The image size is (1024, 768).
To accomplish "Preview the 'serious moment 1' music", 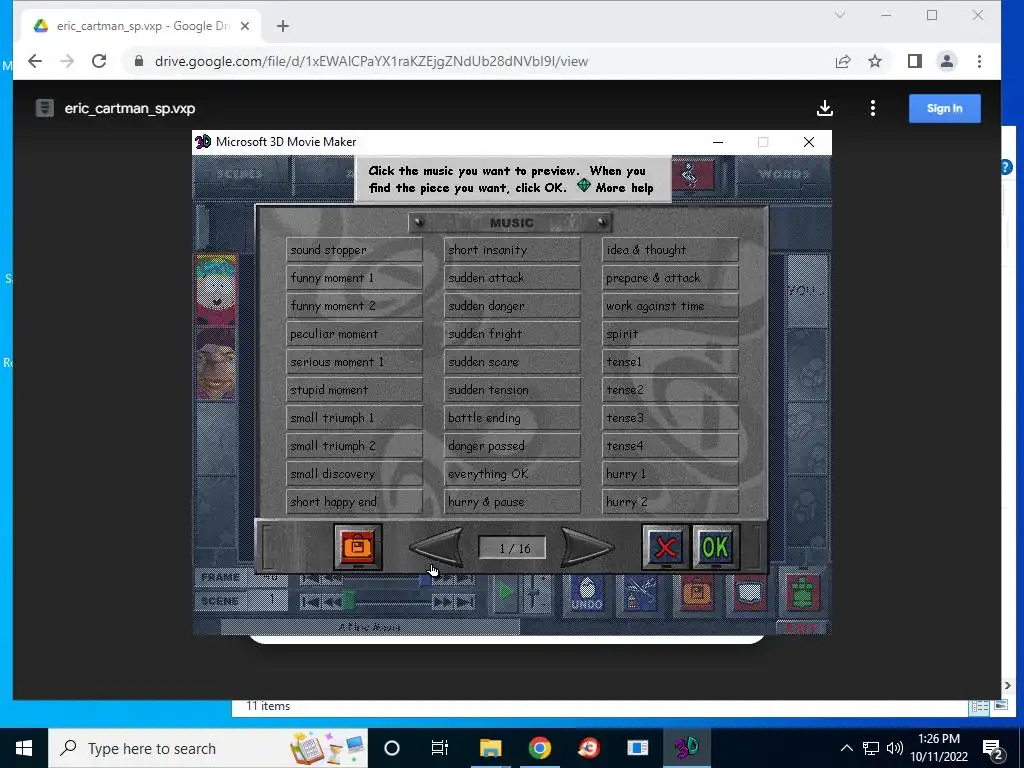I will click(x=354, y=362).
